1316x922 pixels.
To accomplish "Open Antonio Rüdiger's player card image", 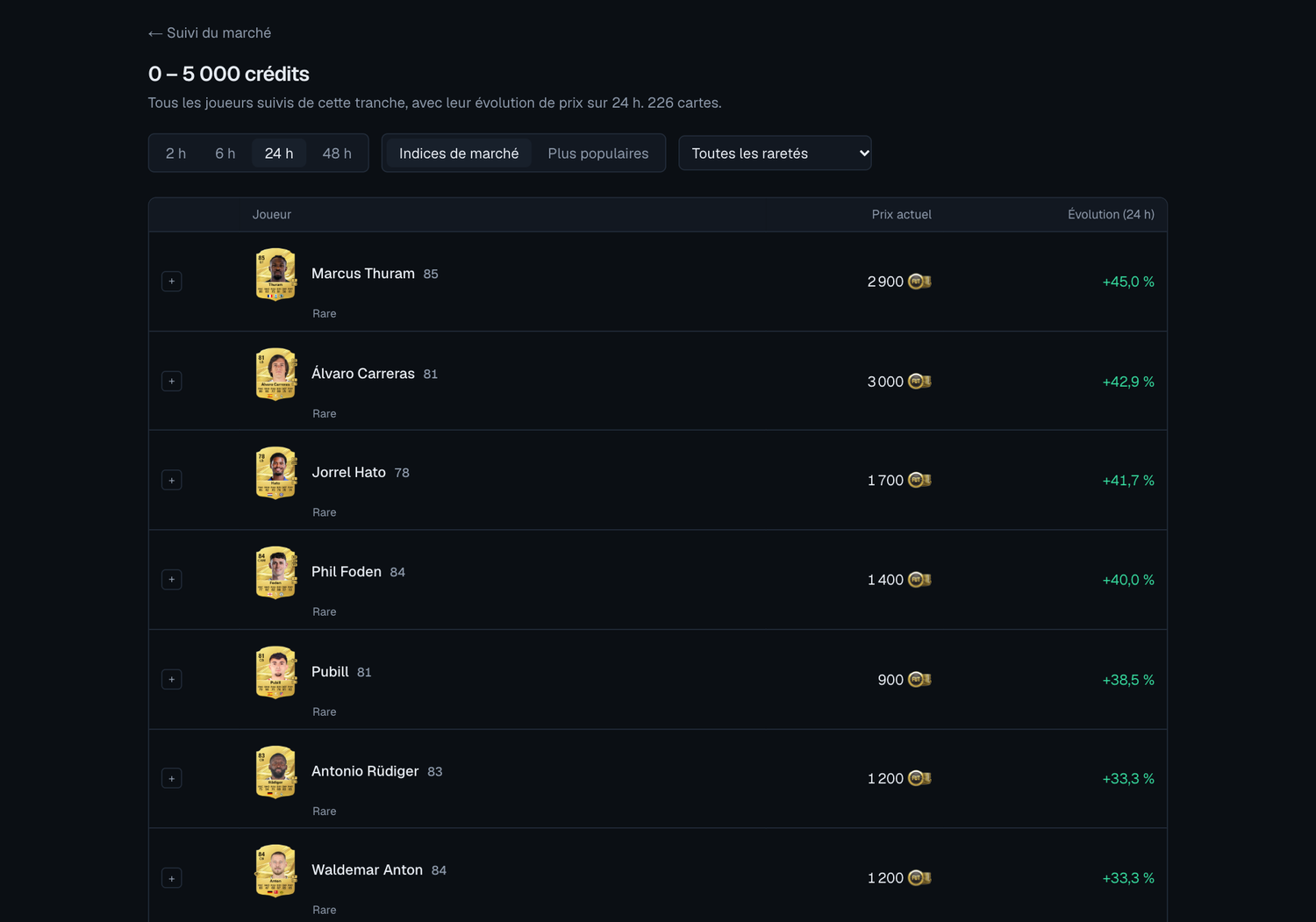I will 275,772.
